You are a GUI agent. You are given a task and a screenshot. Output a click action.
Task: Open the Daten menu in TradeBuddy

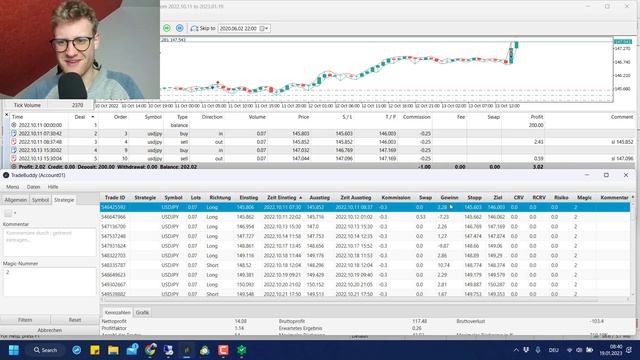click(x=33, y=187)
